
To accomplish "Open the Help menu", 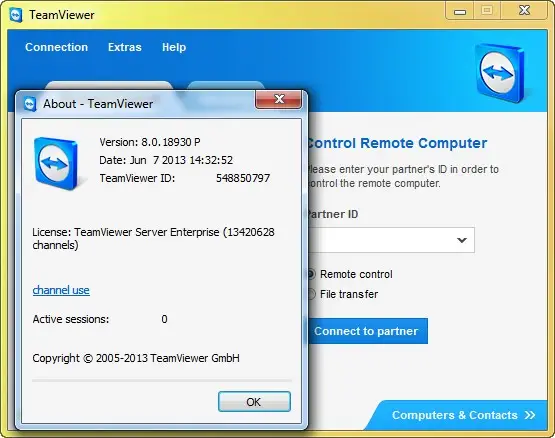I will point(174,47).
